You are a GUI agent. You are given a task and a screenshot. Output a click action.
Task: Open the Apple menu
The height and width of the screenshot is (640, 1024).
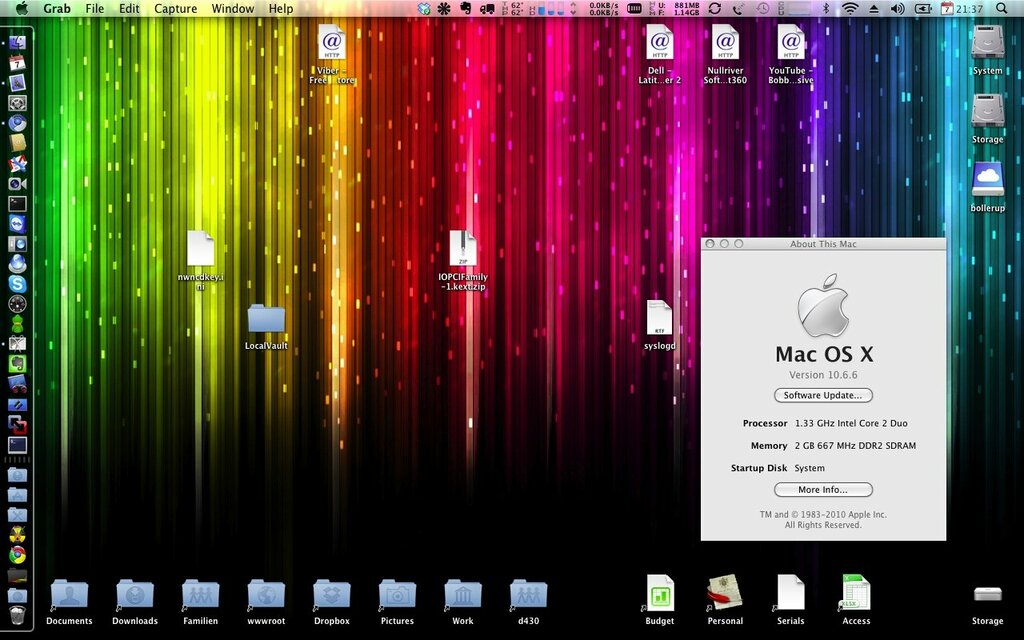21,8
